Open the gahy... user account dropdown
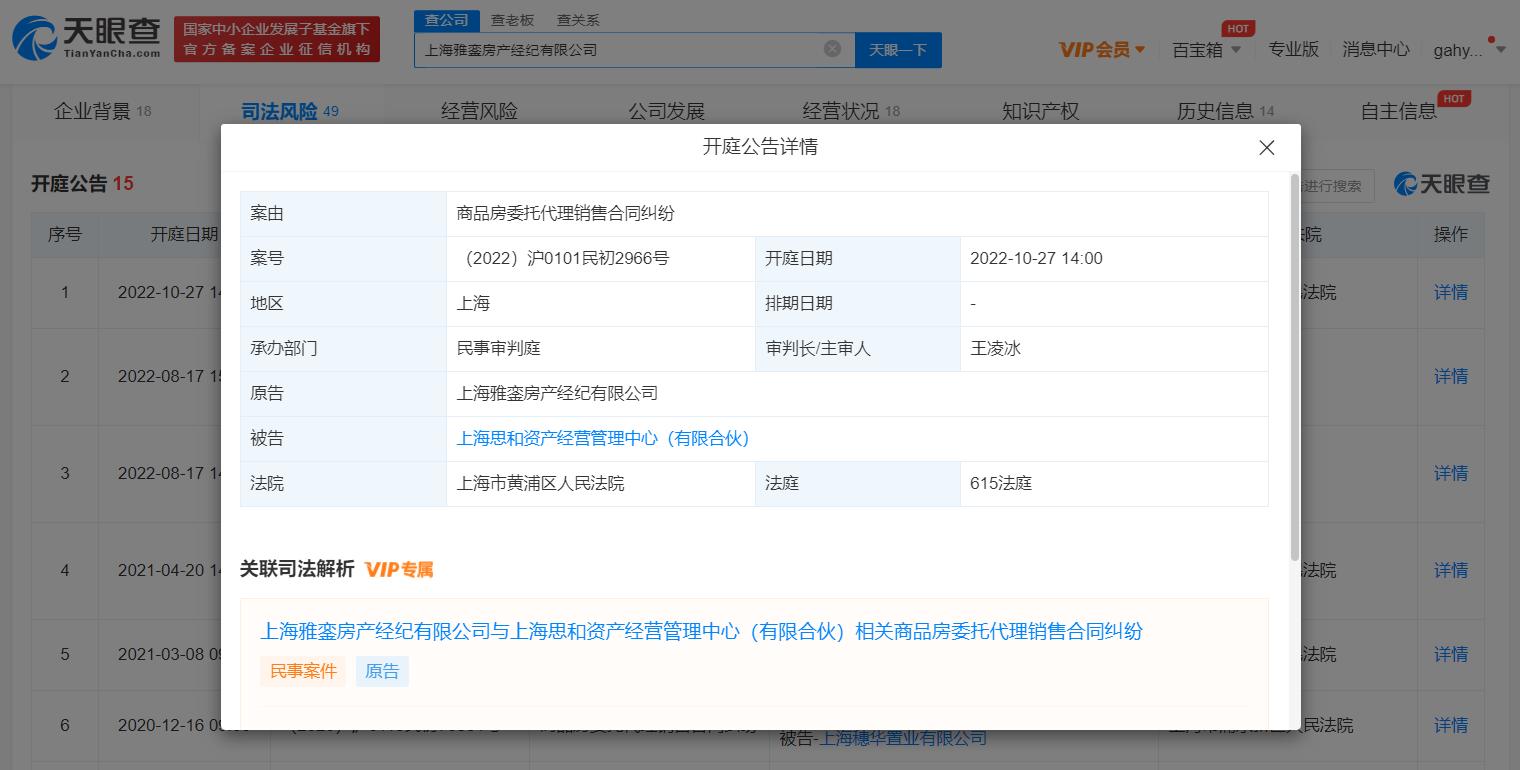 [1469, 50]
